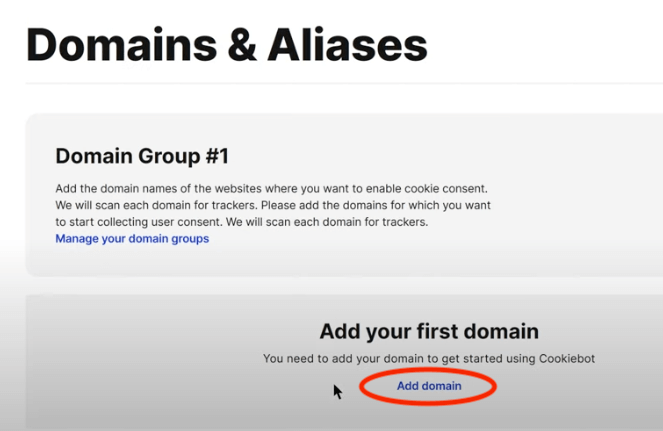Click the line starting Add the domain names
Screen dimensions: 663x431
pos(271,189)
